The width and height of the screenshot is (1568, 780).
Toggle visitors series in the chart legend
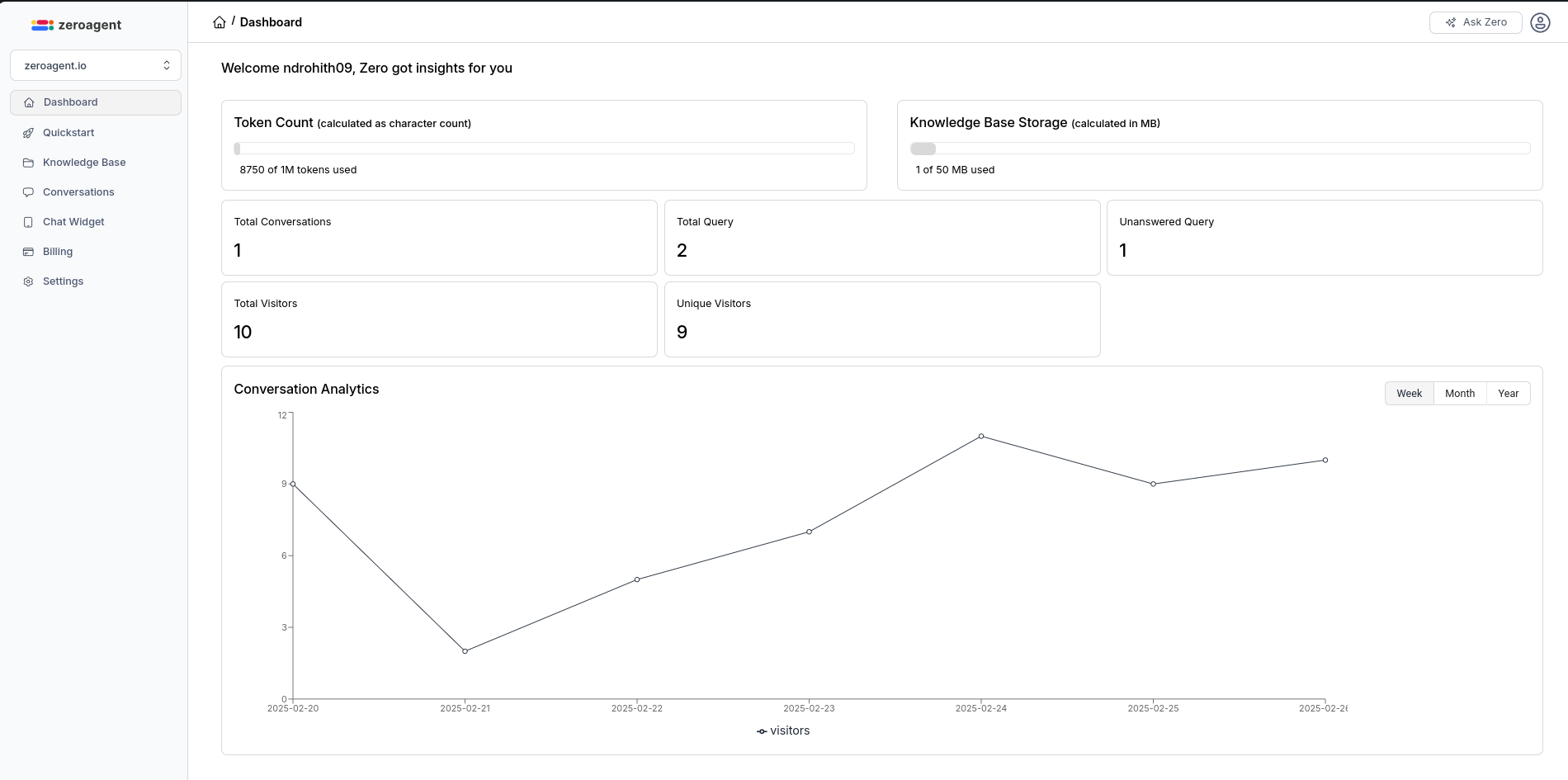(782, 730)
